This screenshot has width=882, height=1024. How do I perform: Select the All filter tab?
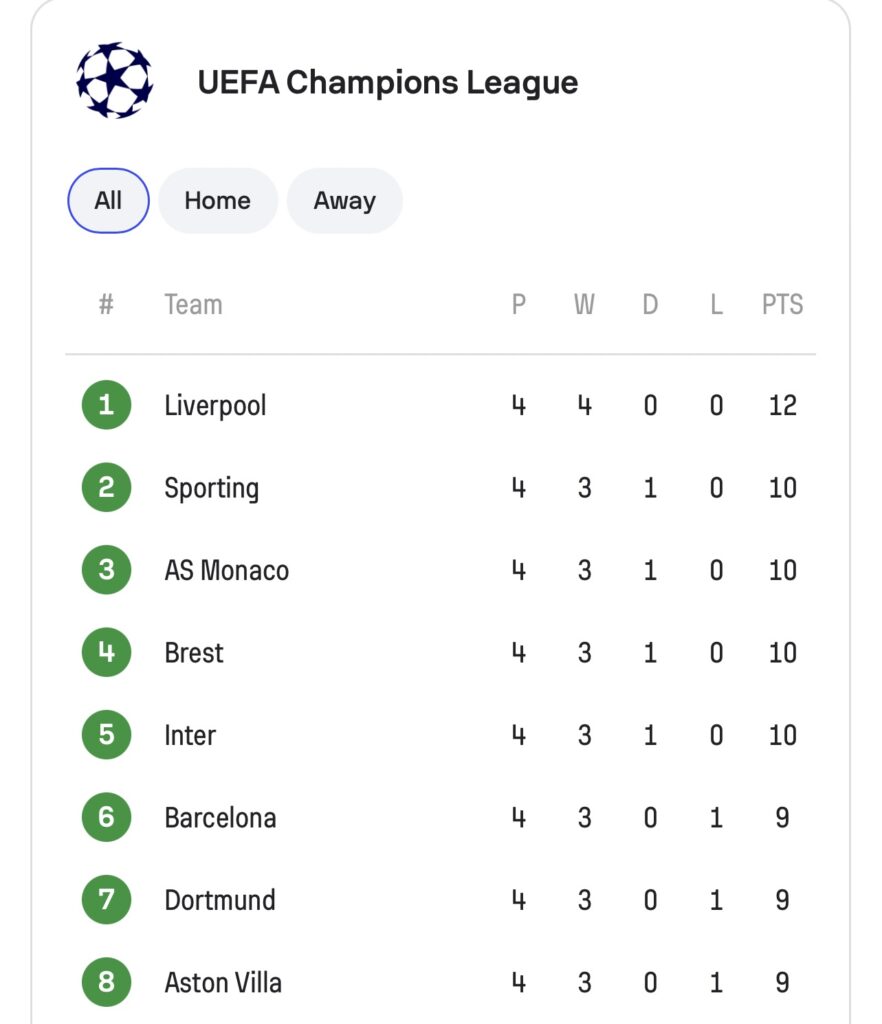tap(108, 200)
